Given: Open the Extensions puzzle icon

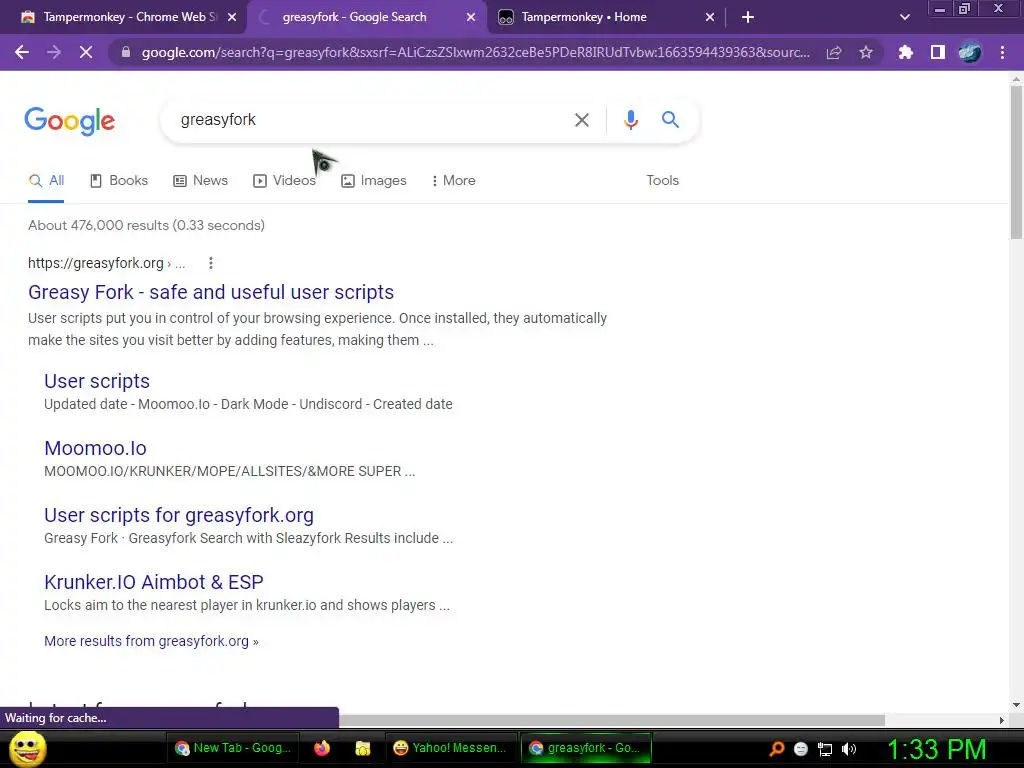Looking at the screenshot, I should coord(906,52).
